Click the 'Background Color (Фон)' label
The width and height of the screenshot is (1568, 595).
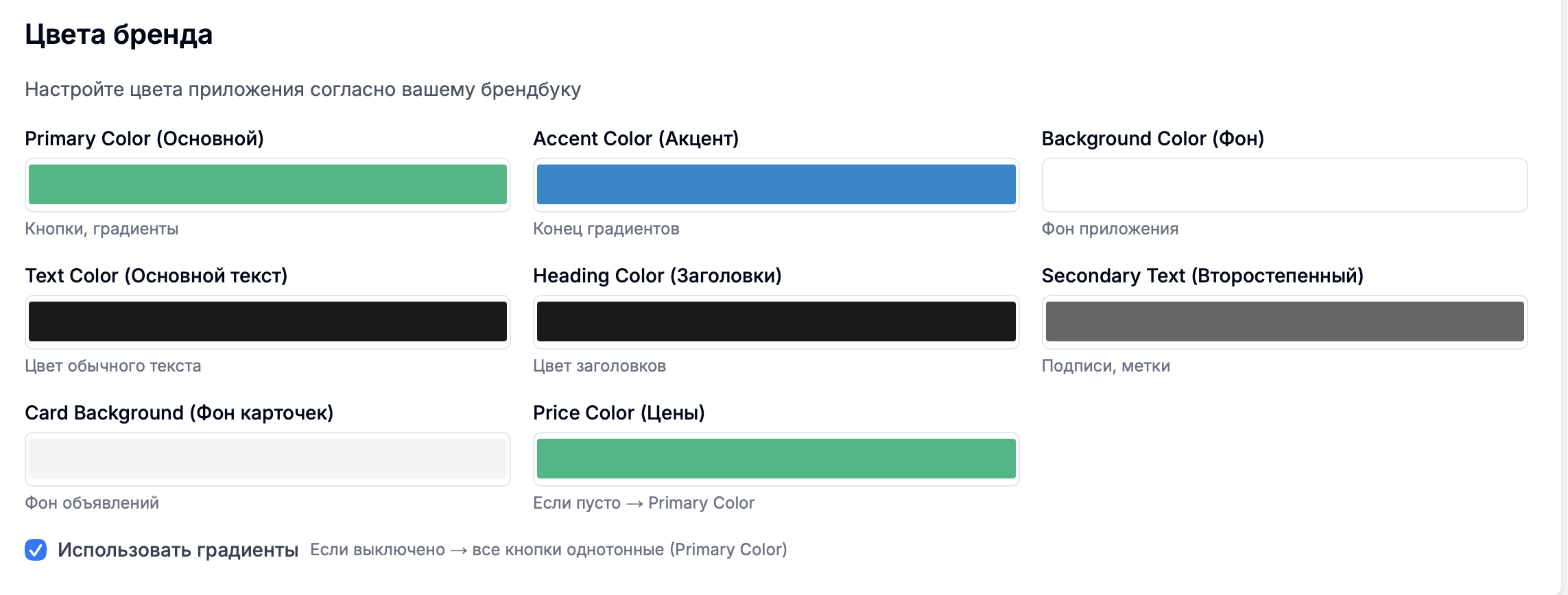[1152, 138]
